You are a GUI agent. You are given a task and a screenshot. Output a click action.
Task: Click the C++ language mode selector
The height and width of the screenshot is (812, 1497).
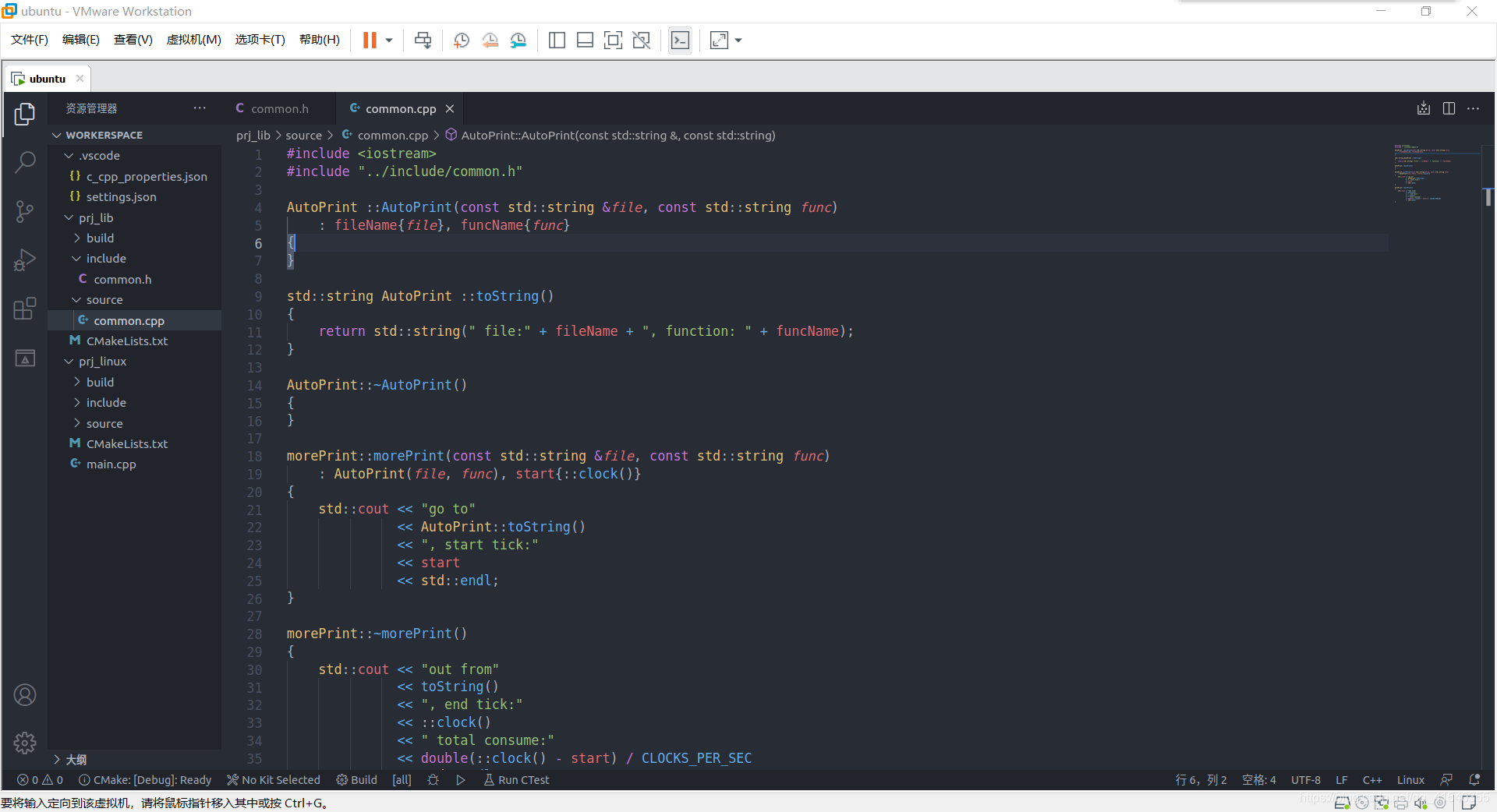click(x=1372, y=780)
